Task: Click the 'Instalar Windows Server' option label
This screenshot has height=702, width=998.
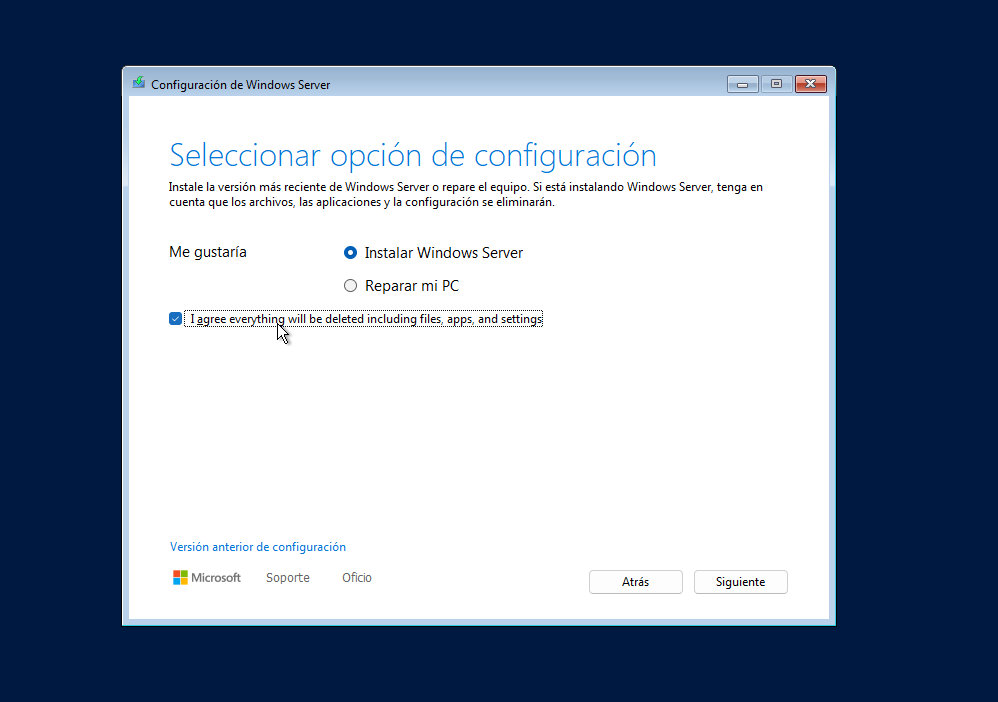Action: click(x=443, y=253)
